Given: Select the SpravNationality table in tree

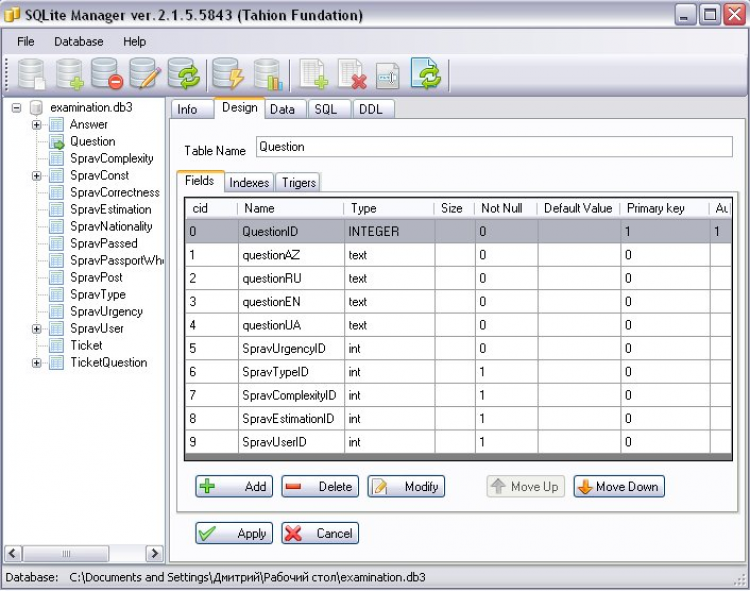Looking at the screenshot, I should point(111,227).
